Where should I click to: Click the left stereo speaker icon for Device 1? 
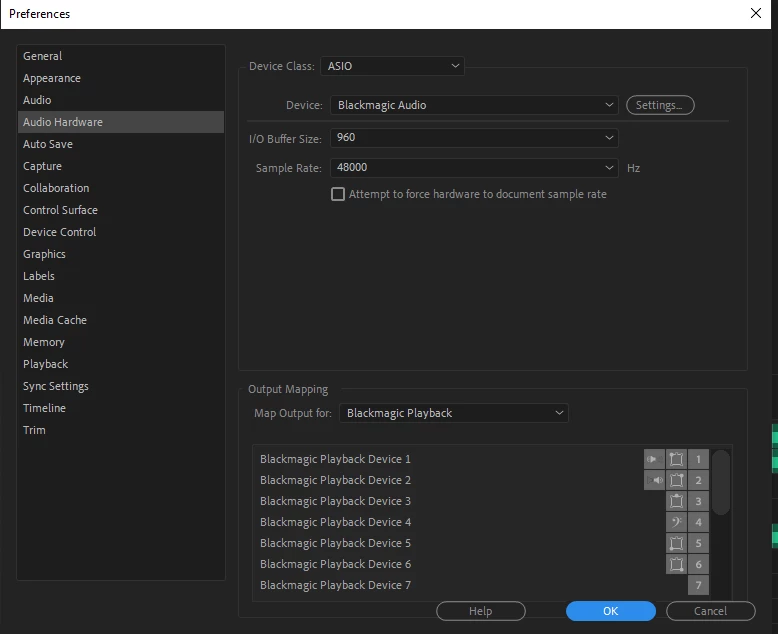click(x=654, y=459)
